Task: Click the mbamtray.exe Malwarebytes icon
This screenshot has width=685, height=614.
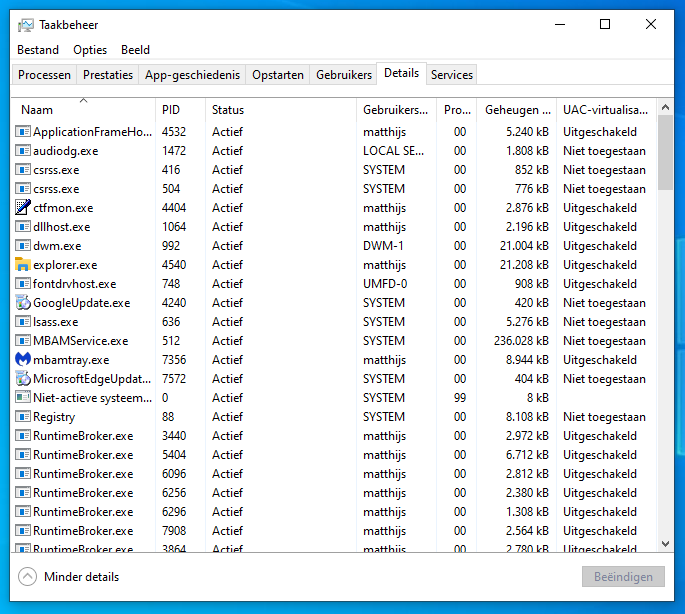Action: click(24, 360)
